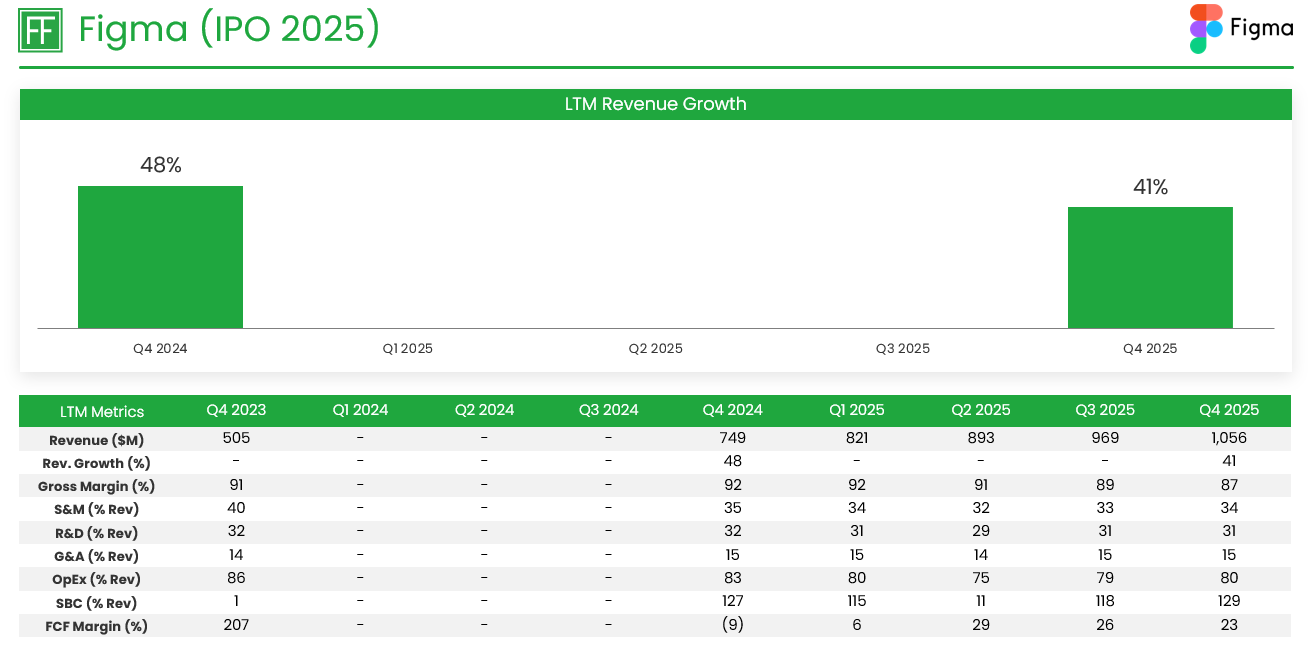The height and width of the screenshot is (648, 1308).
Task: Click the revenue value 969
Action: [1105, 438]
